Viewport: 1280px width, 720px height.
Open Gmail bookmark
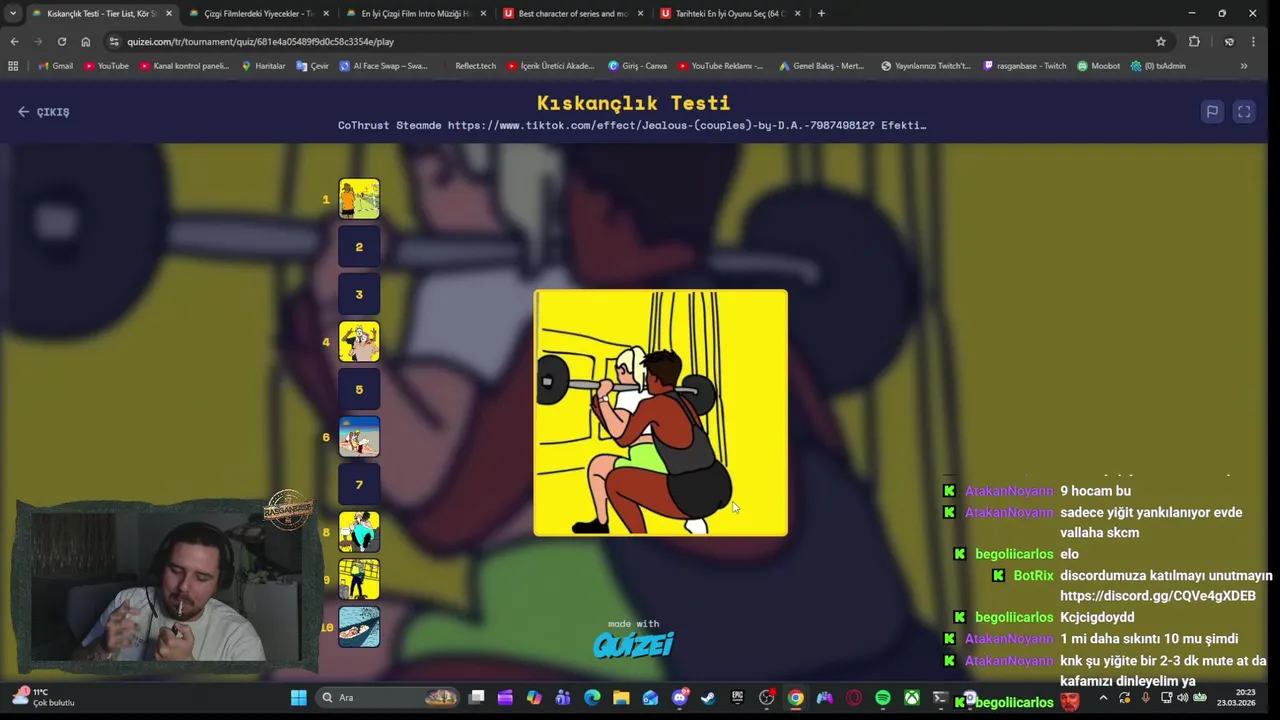pos(56,66)
